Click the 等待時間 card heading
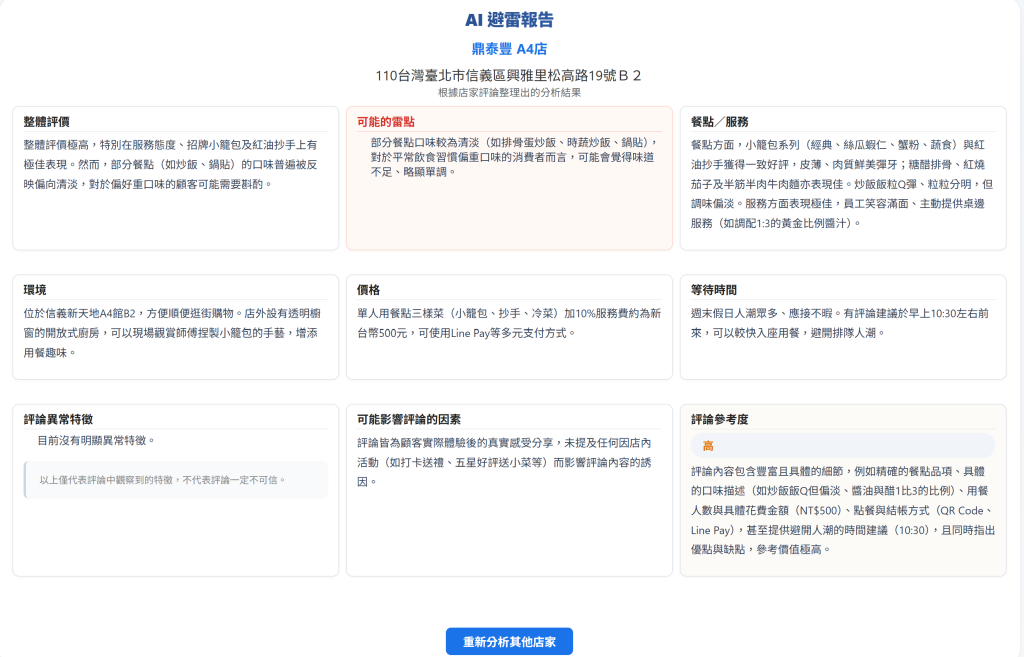This screenshot has height=657, width=1024. [714, 290]
